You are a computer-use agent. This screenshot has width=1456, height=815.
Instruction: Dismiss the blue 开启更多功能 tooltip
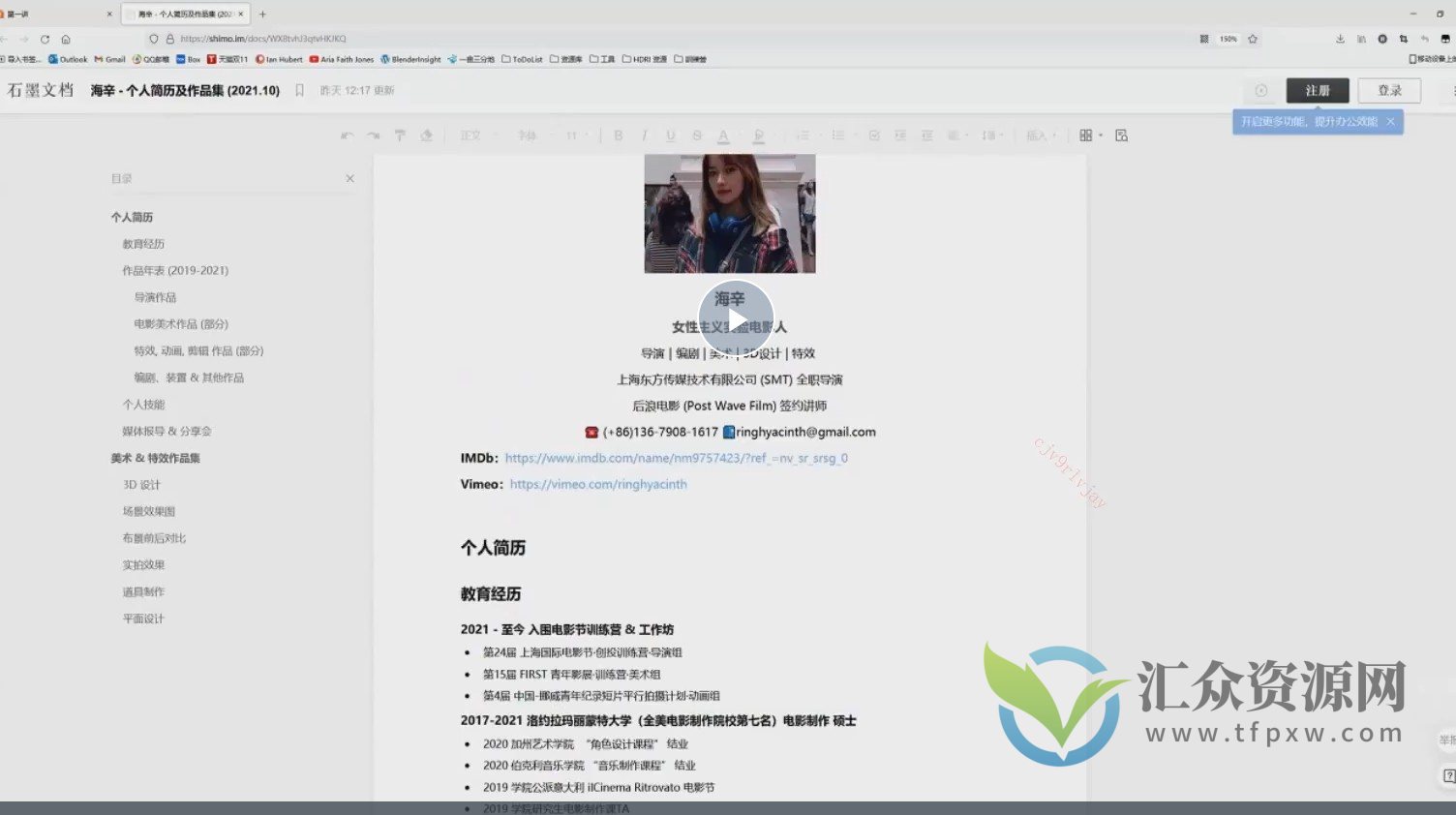pos(1390,122)
